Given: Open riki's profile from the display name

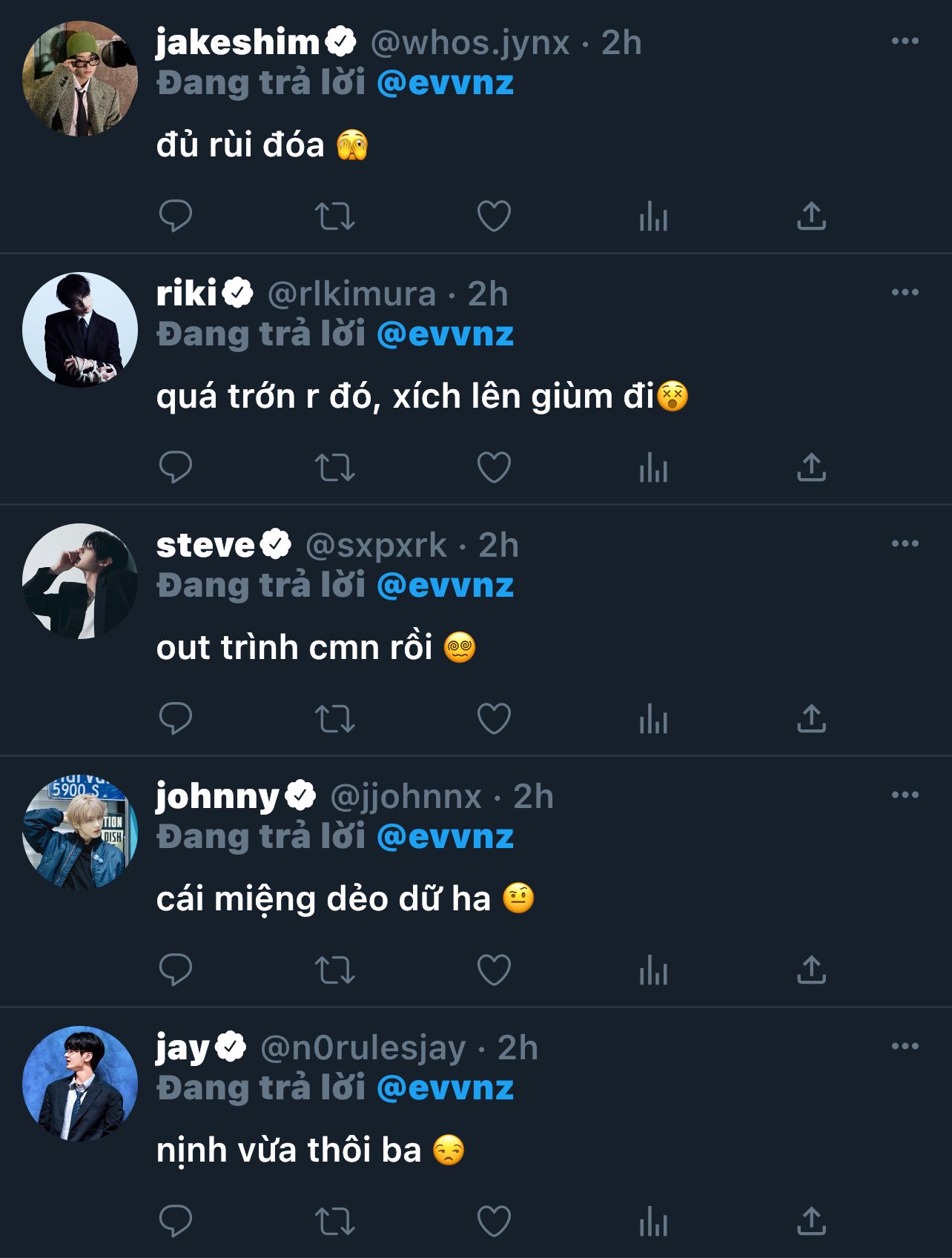Looking at the screenshot, I should point(187,294).
